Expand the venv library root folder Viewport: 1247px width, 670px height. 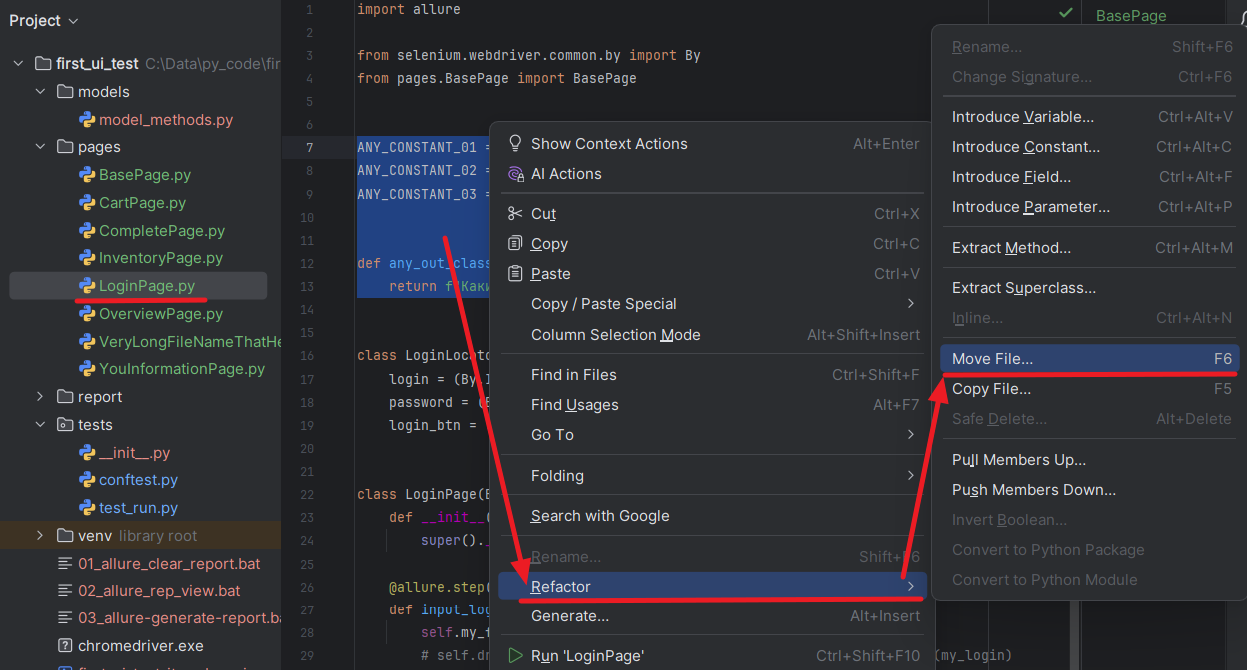tap(41, 535)
